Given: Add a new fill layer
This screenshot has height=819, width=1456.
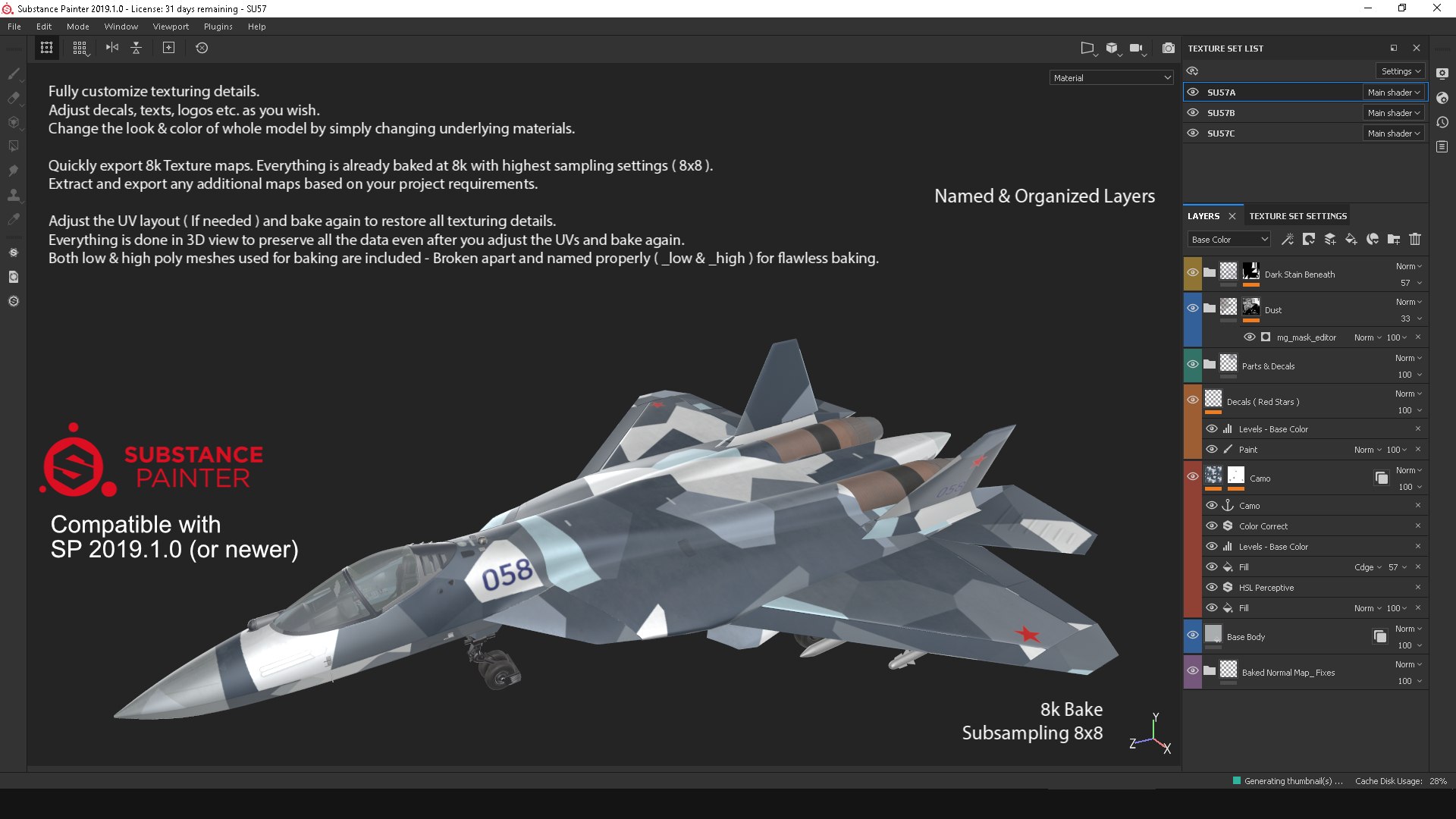Looking at the screenshot, I should (1351, 240).
